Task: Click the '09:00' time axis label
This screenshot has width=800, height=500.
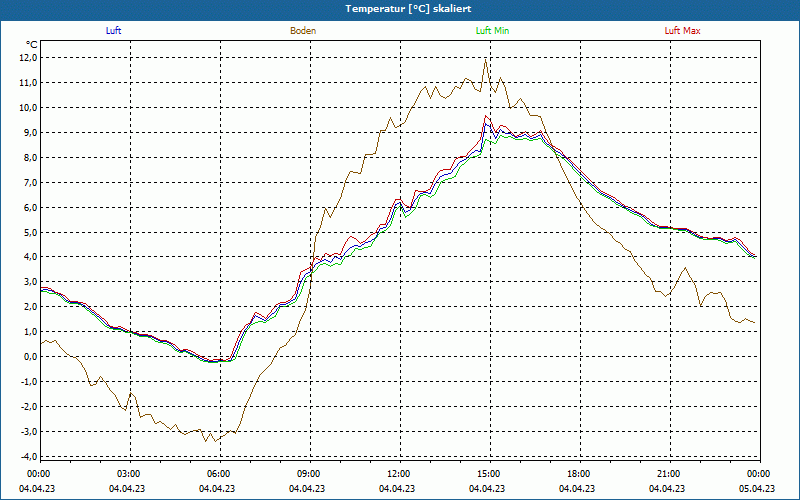Action: [x=309, y=474]
